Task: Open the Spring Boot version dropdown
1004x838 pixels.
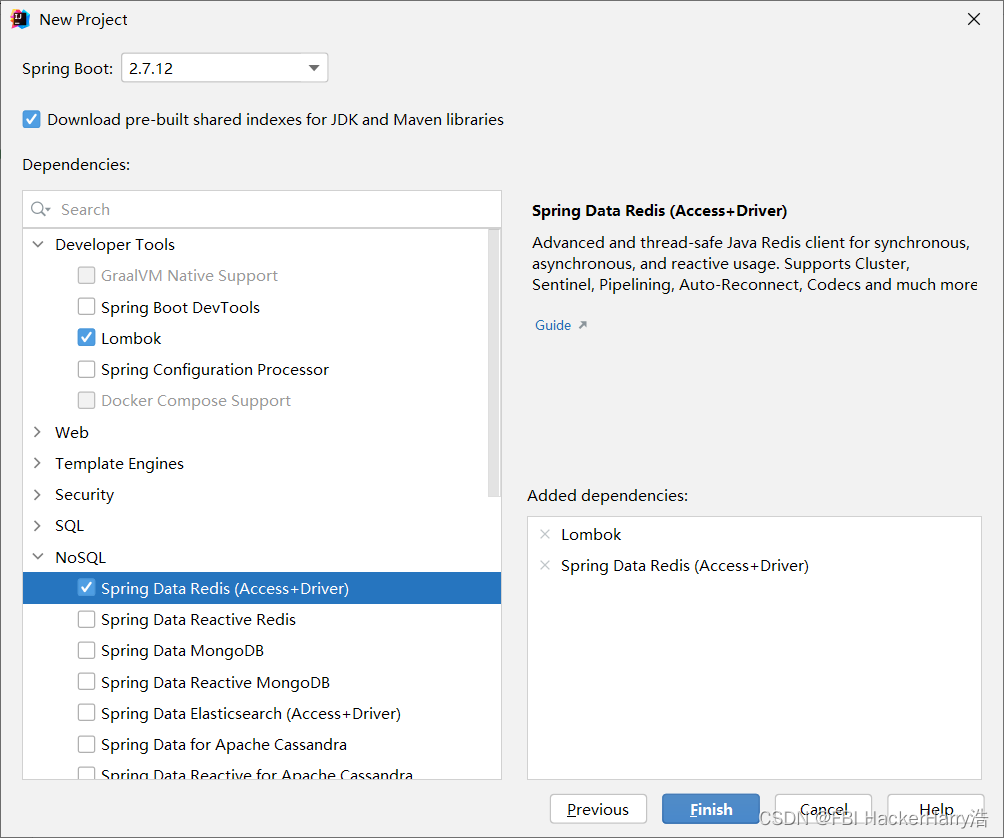Action: point(224,68)
